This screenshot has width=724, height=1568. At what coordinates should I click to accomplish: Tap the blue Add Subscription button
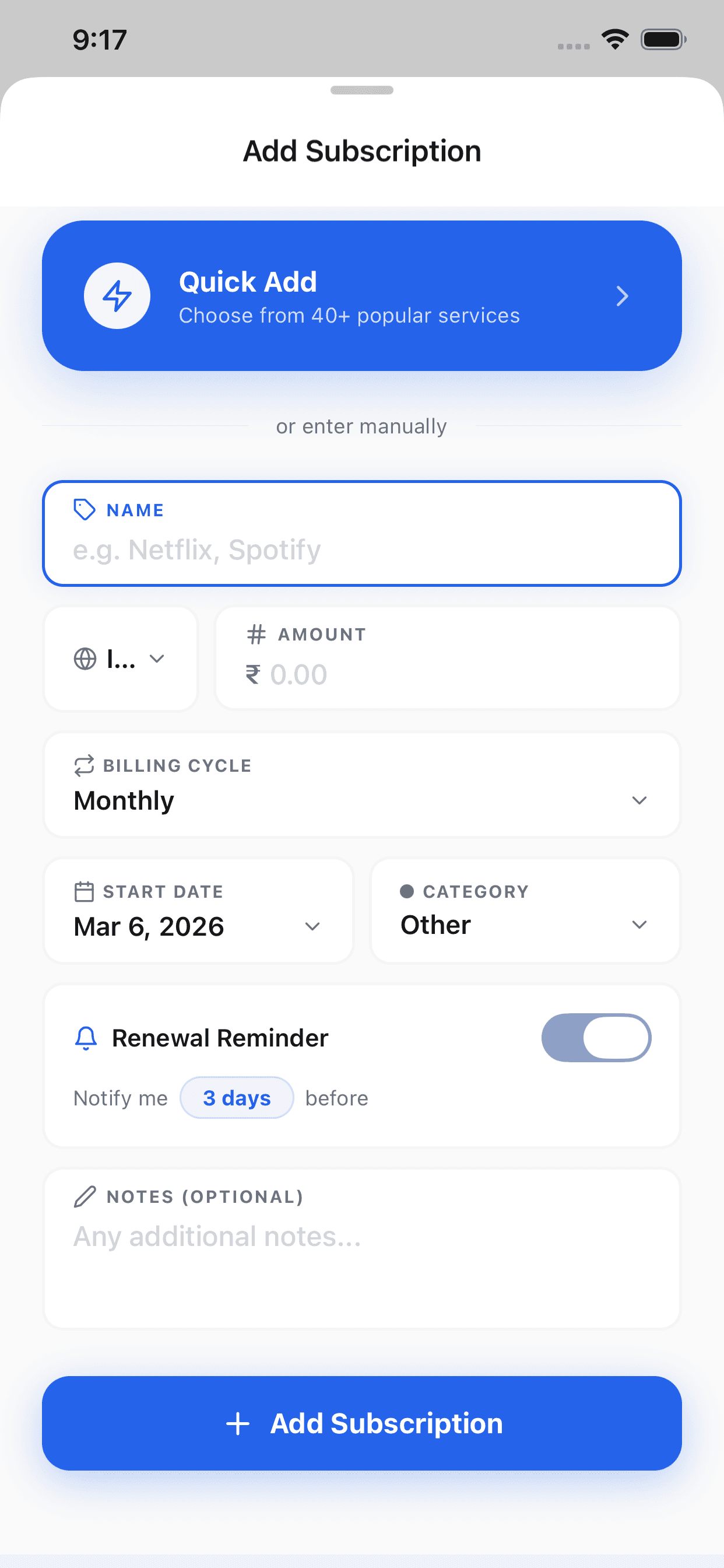(x=362, y=1423)
